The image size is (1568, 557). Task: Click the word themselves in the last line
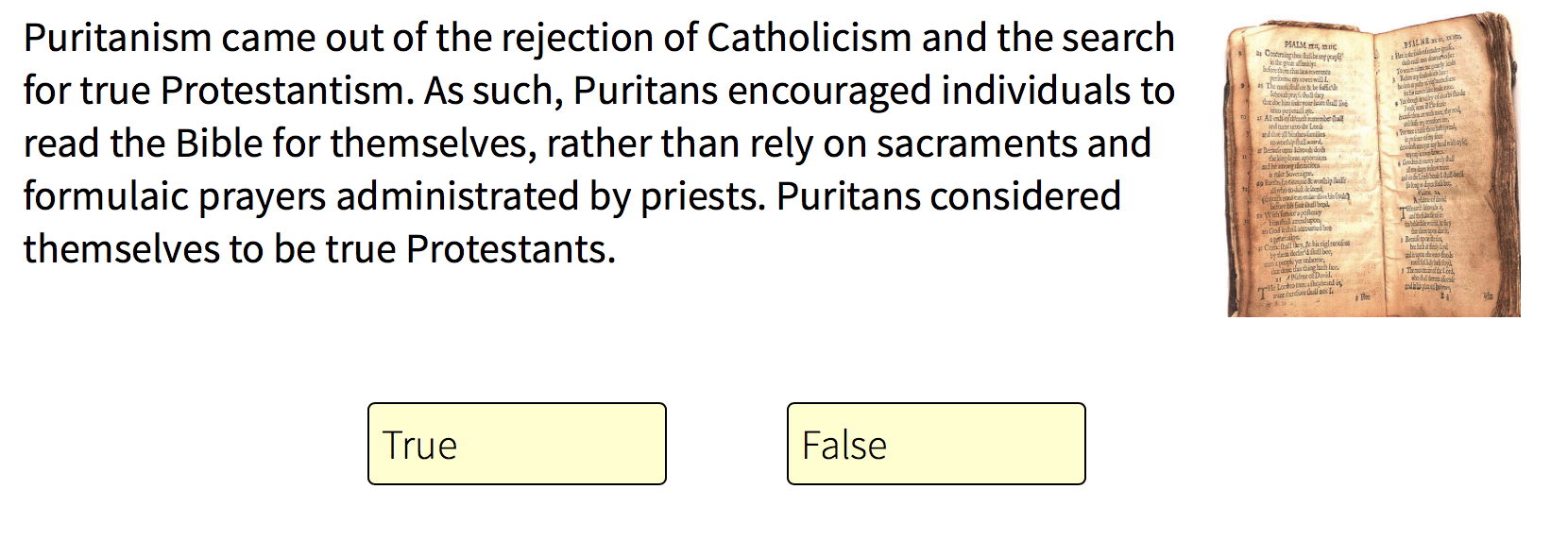(x=119, y=250)
